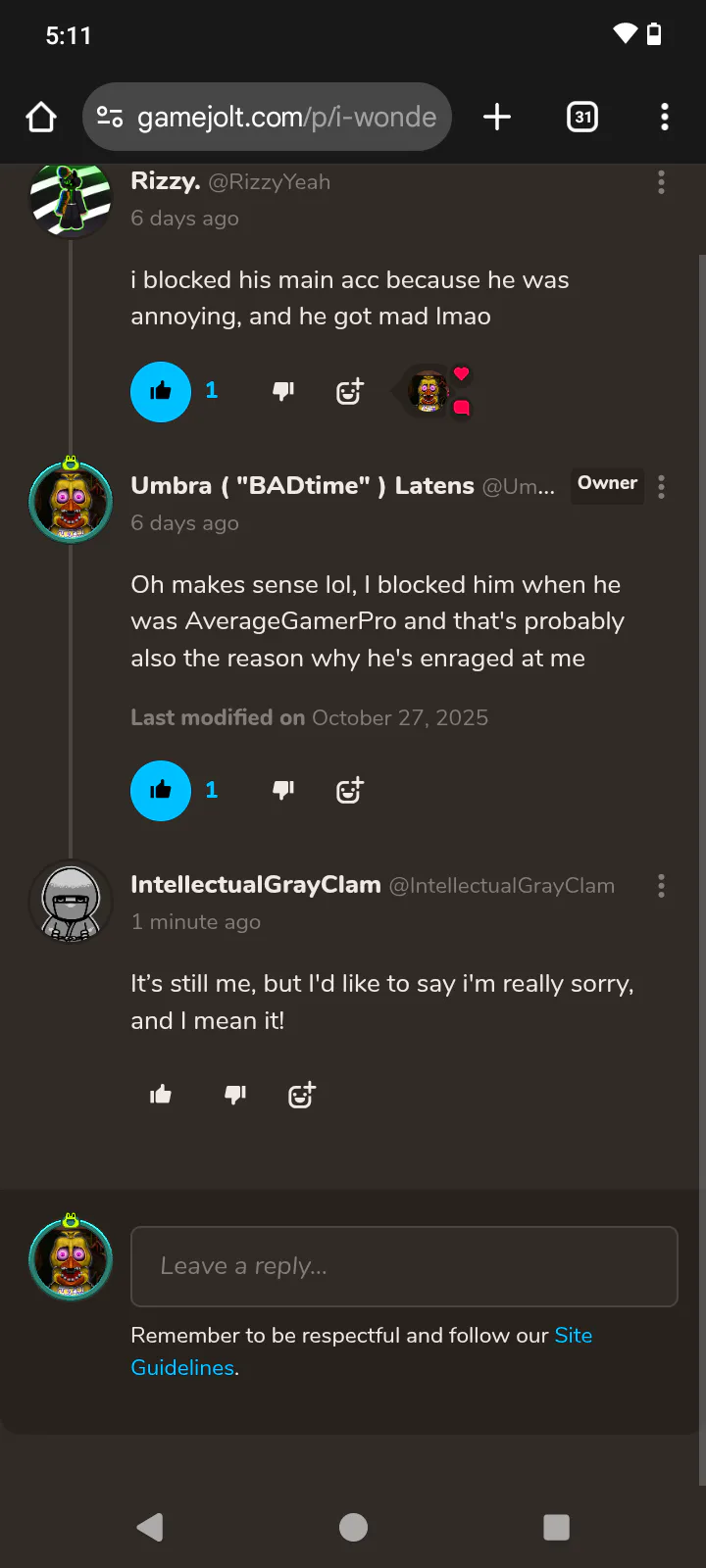Toggle the like on Umbra Latens' comment
This screenshot has height=1568, width=706.
[x=161, y=791]
